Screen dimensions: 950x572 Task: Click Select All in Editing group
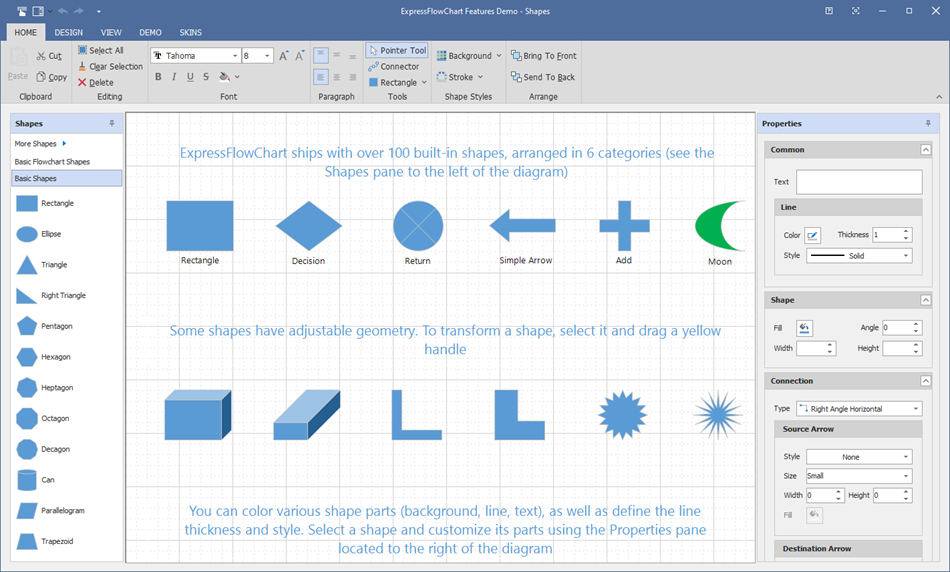tap(100, 50)
